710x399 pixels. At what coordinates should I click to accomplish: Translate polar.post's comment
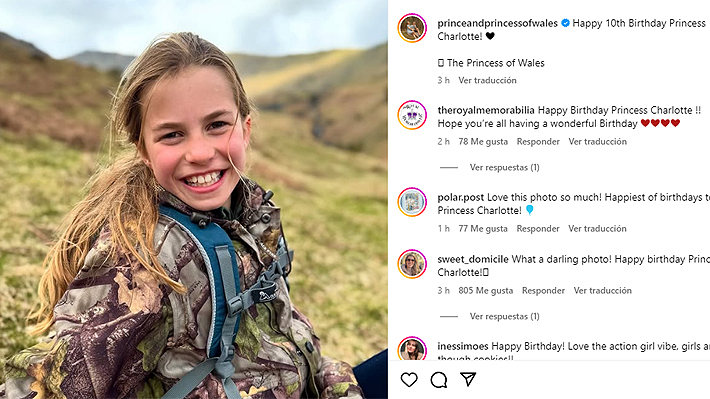point(597,228)
